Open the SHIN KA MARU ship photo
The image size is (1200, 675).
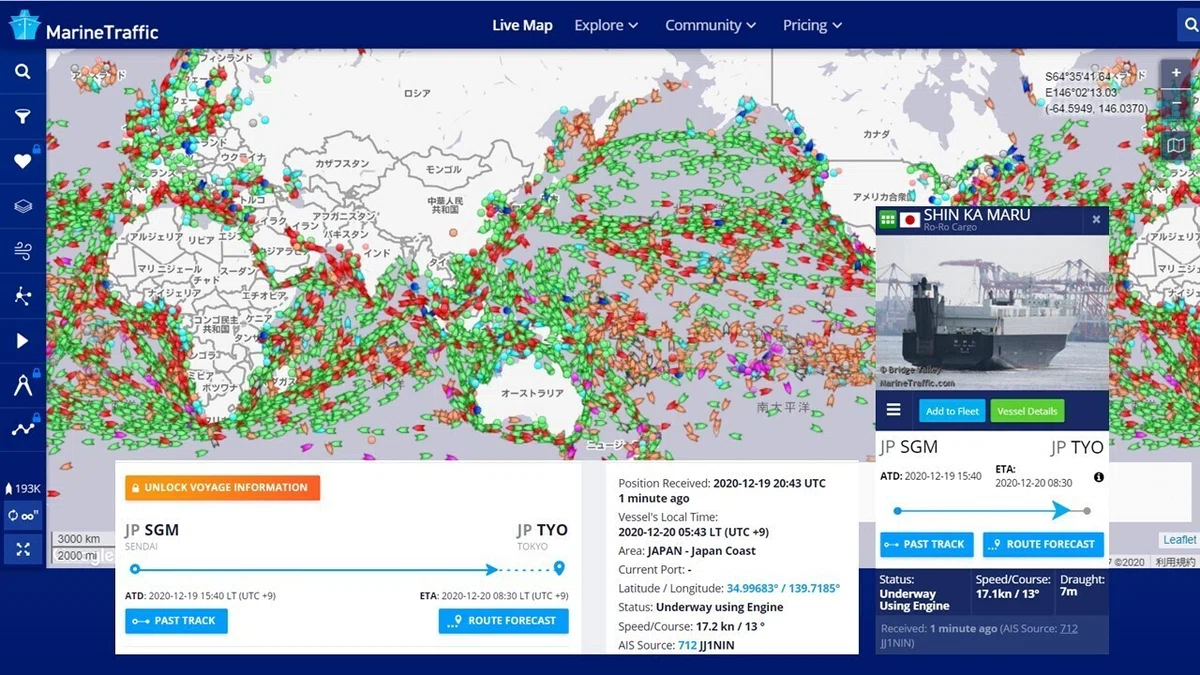[992, 312]
